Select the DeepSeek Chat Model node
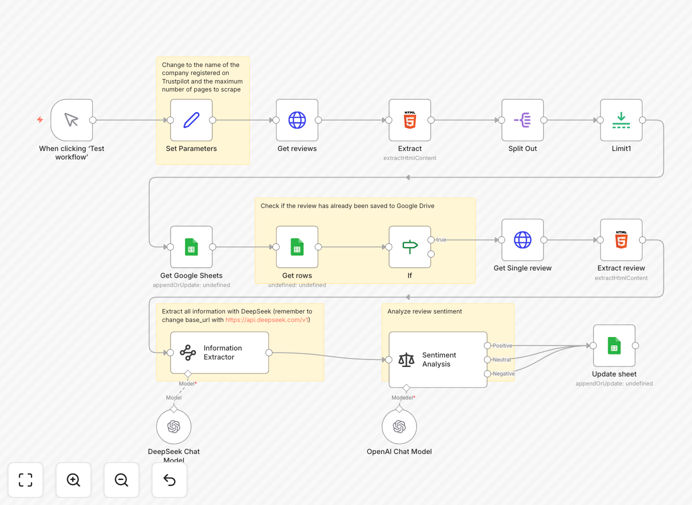The height and width of the screenshot is (505, 692). pos(174,426)
